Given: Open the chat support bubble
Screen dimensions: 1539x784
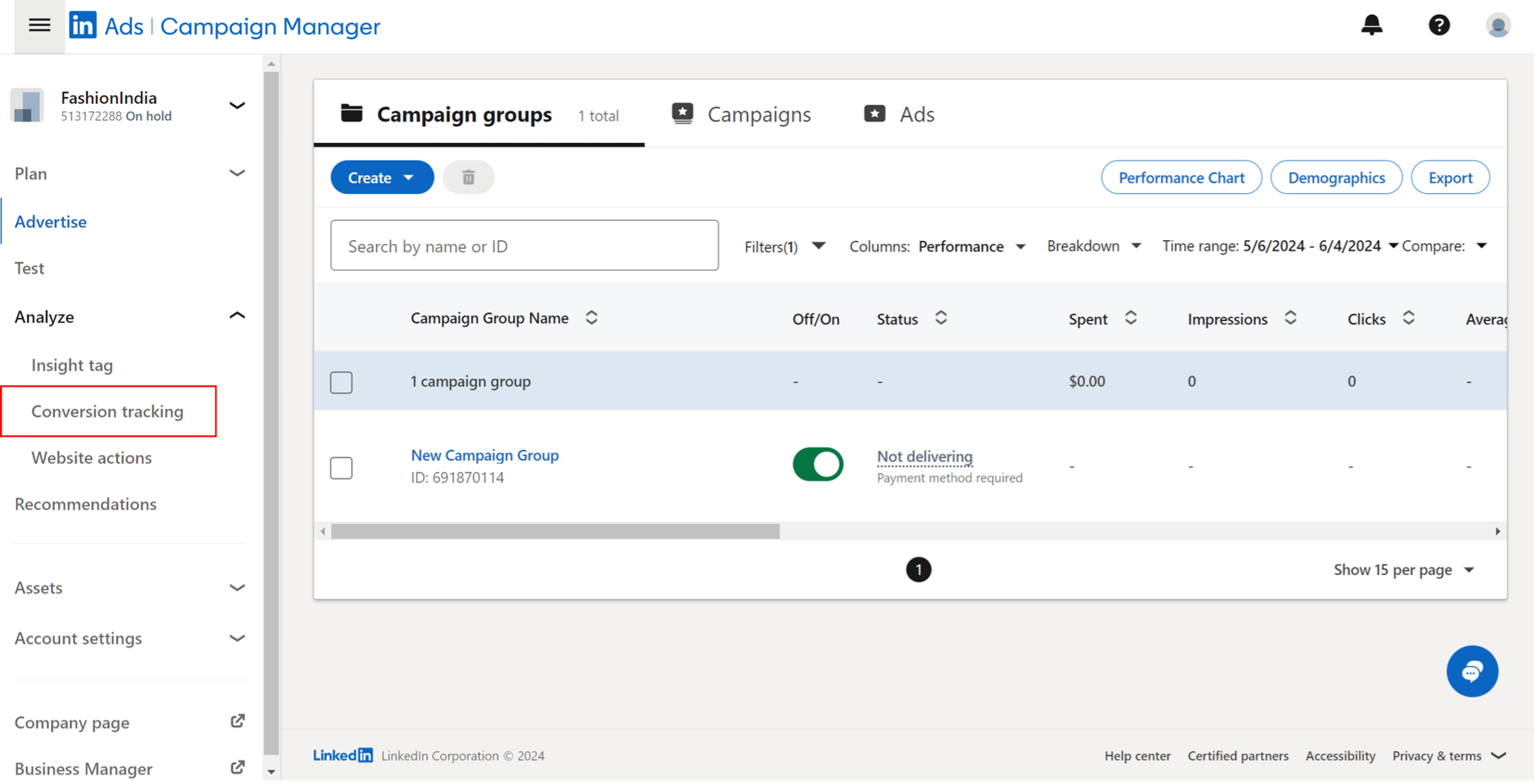Looking at the screenshot, I should [x=1472, y=671].
